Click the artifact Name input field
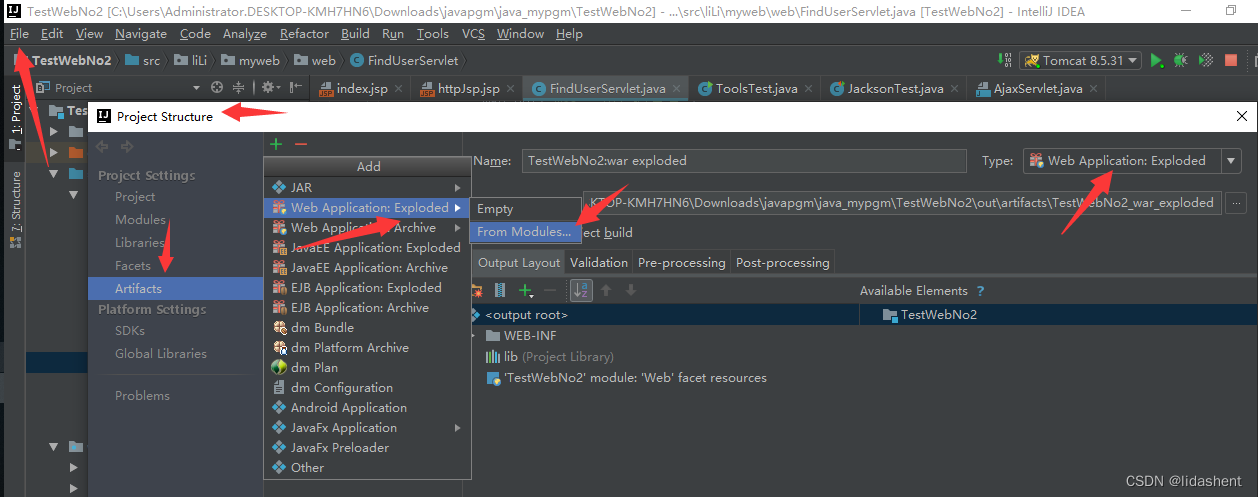 pos(745,160)
